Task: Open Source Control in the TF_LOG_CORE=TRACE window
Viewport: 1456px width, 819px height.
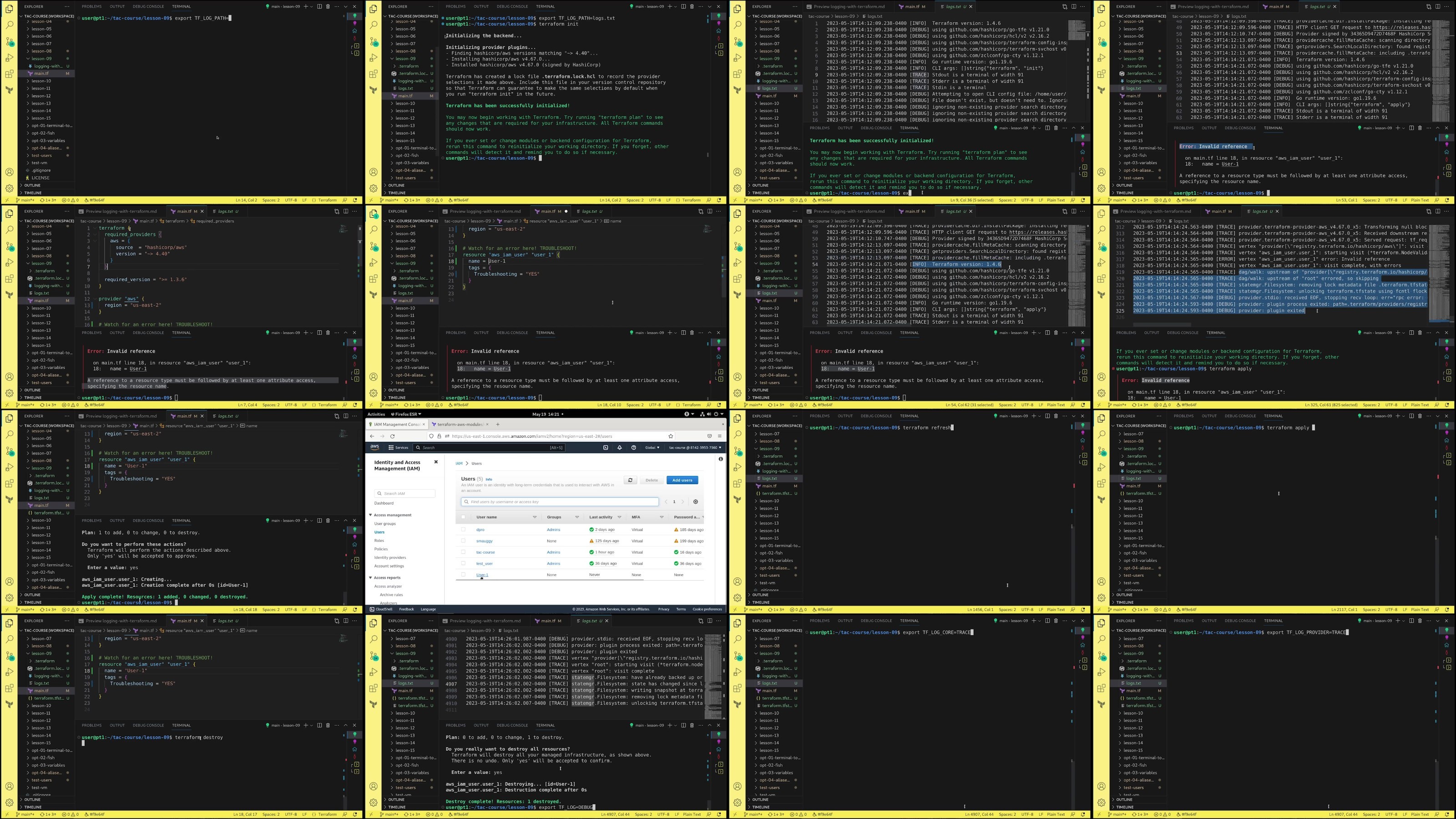Action: point(738,656)
